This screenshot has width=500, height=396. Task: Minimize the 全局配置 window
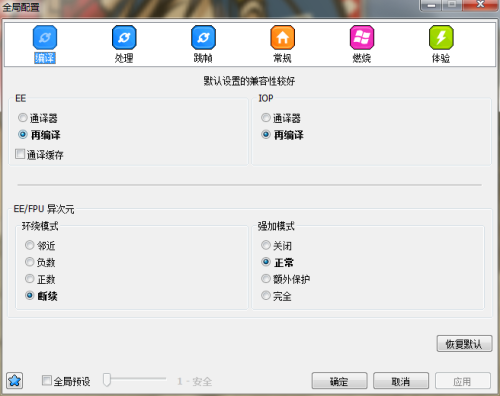click(432, 5)
